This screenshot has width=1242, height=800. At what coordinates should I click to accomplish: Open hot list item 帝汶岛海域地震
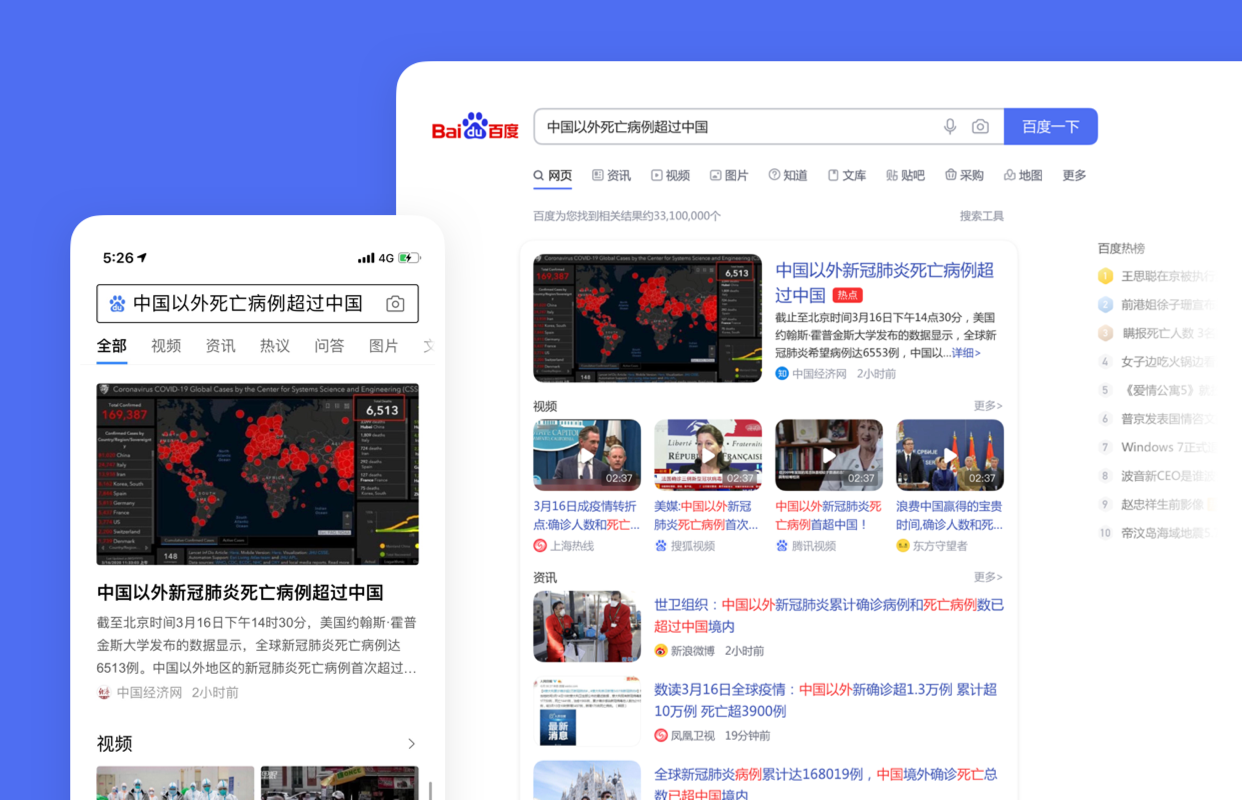point(1168,533)
